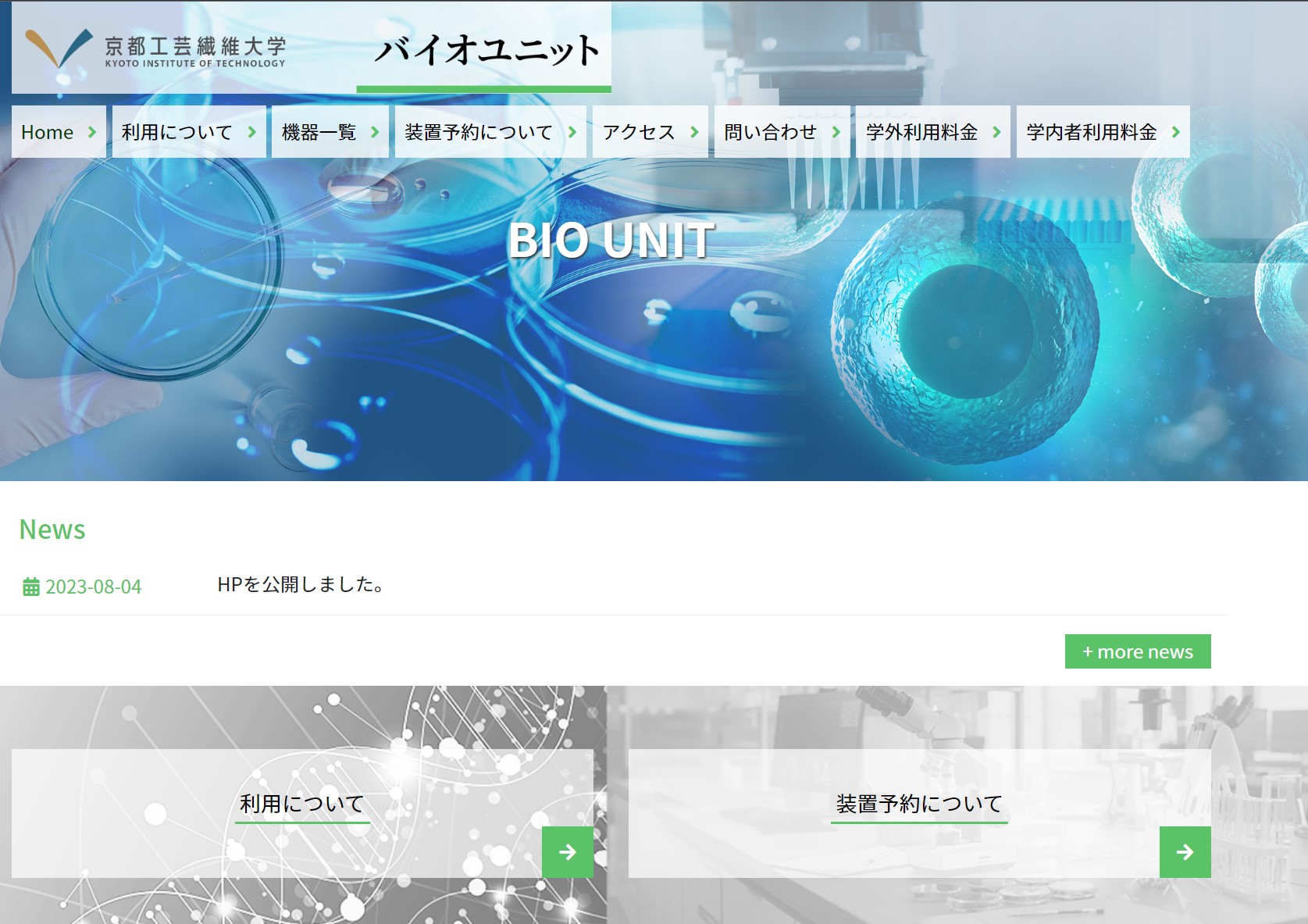The width and height of the screenshot is (1308, 924).
Task: Click the + more news button
Action: pos(1138,651)
